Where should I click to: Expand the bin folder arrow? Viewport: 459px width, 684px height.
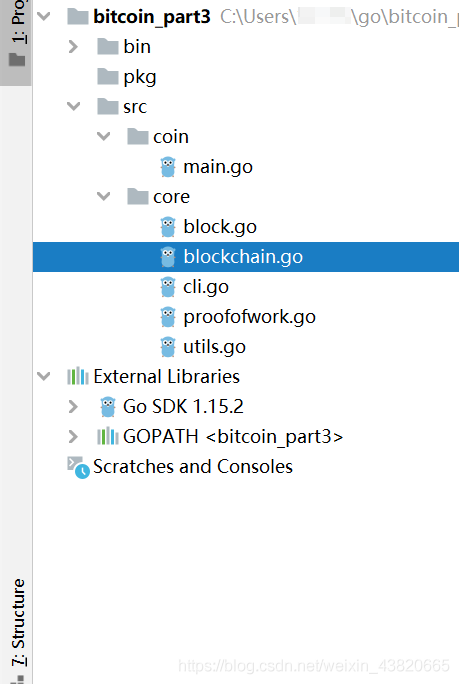coord(73,47)
